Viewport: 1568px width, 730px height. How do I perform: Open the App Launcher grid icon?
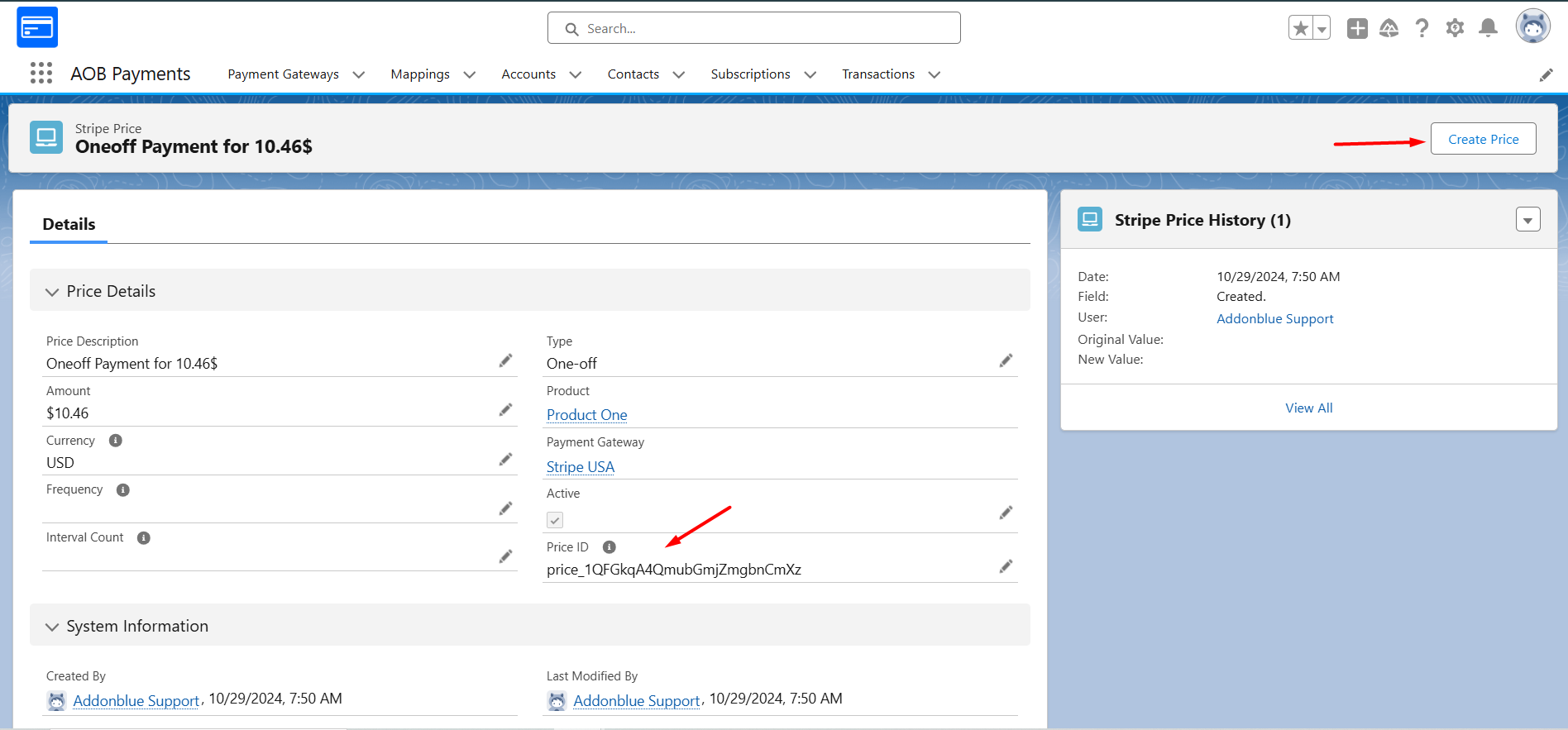point(41,74)
